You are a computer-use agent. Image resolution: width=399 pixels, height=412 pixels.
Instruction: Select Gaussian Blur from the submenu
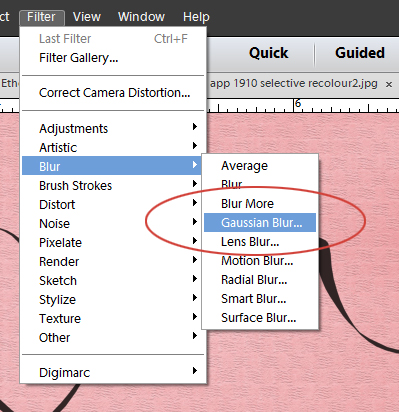(x=260, y=222)
